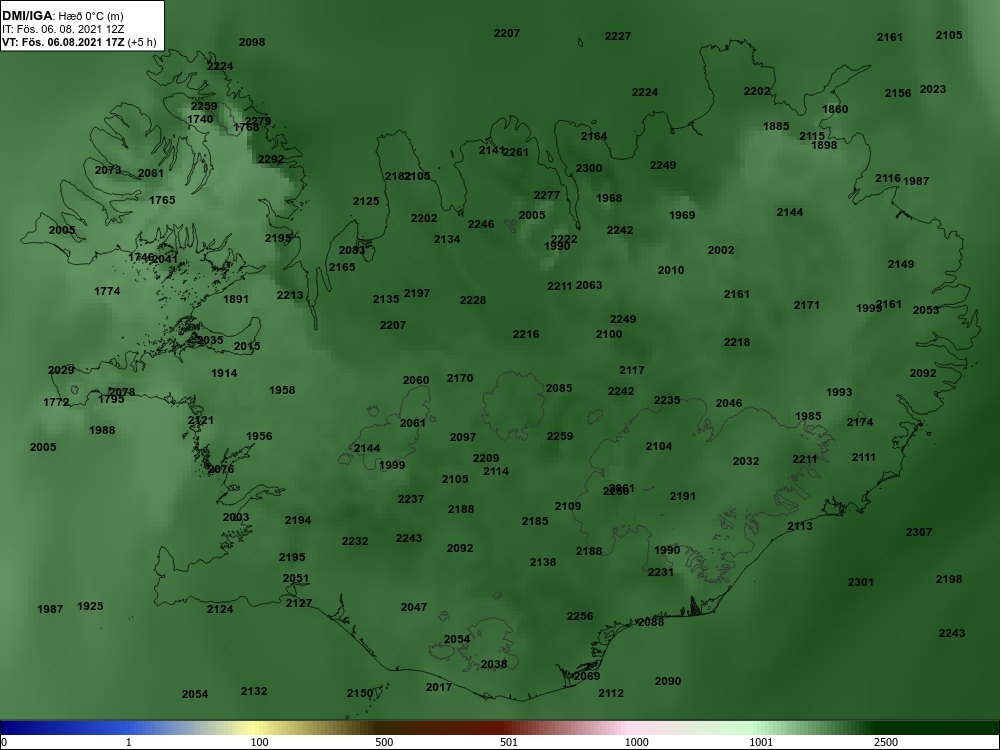Click the 2085 map label
This screenshot has width=1000, height=750.
click(559, 388)
